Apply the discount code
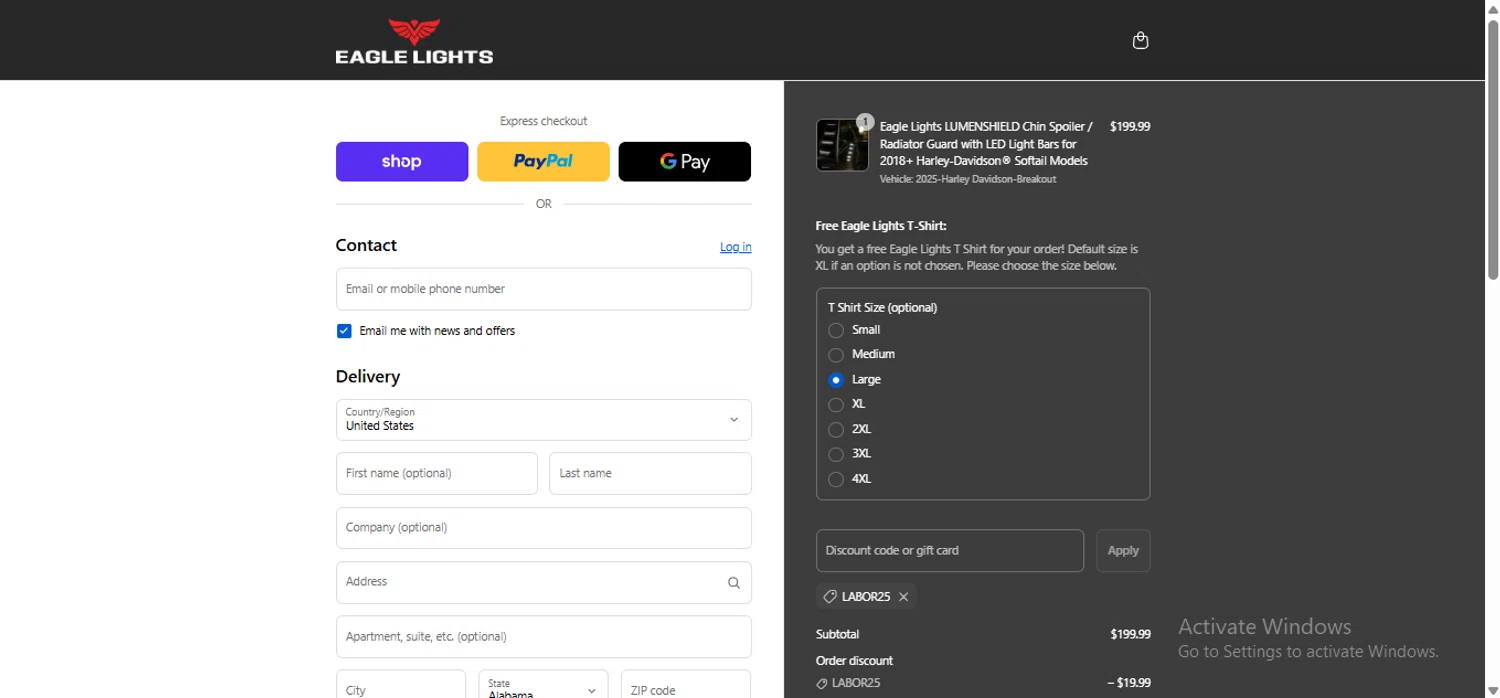This screenshot has height=698, width=1500. (1123, 551)
